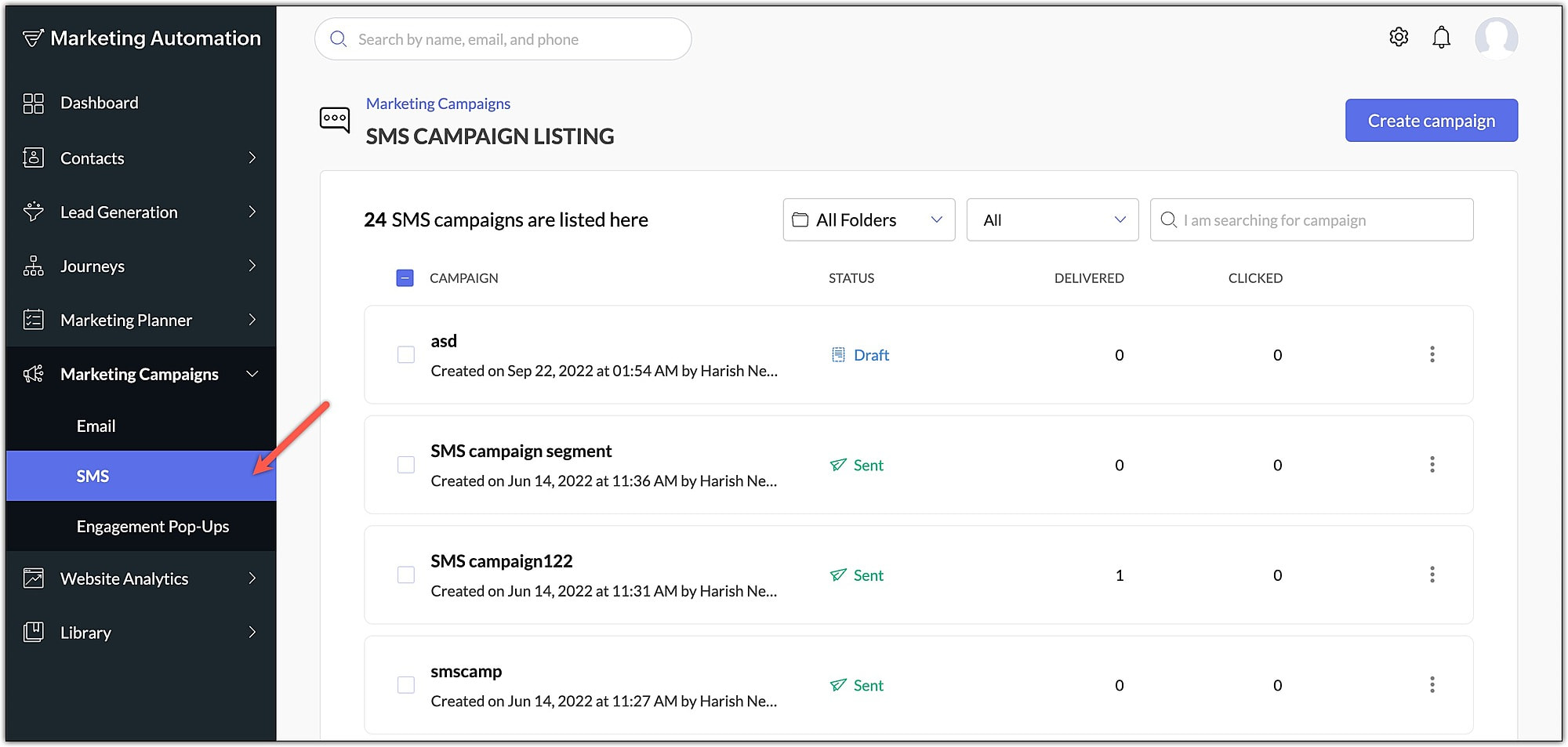Click Sent status icon for SMS campaign segment
The height and width of the screenshot is (747, 1568).
[838, 465]
